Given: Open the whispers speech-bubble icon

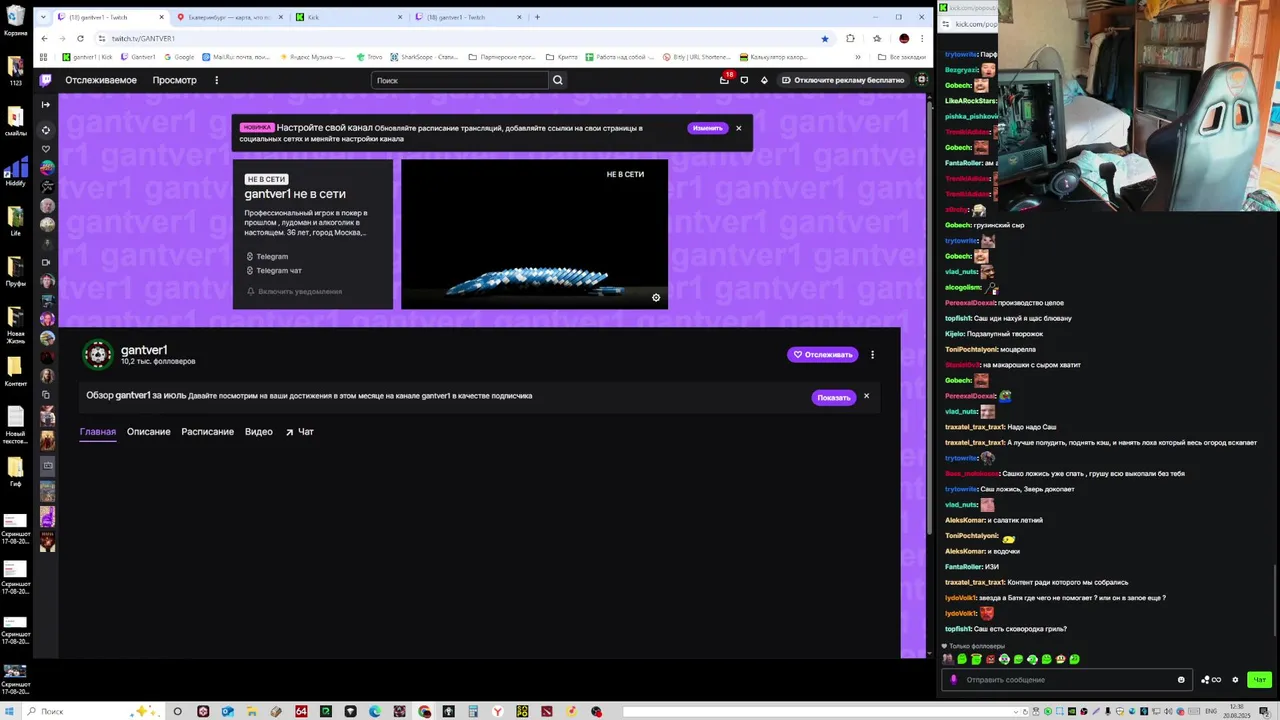Looking at the screenshot, I should click(x=744, y=80).
